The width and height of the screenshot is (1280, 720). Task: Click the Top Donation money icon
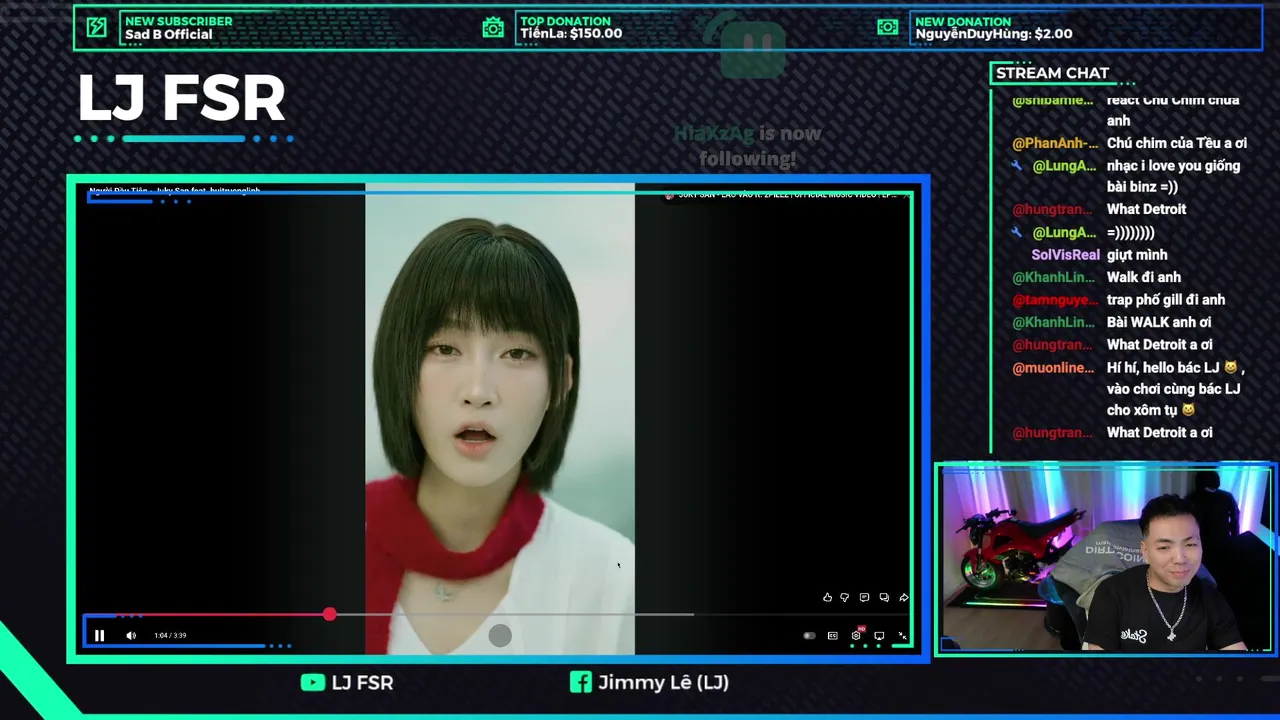493,27
